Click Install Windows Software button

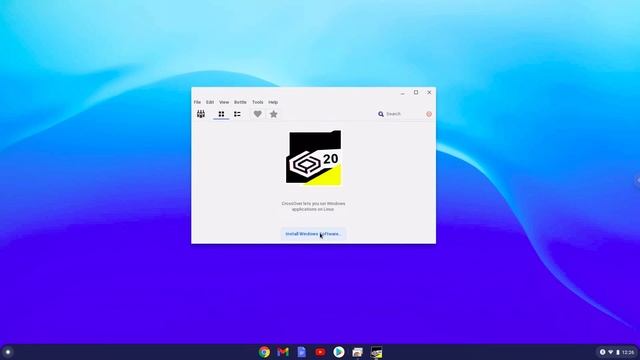click(x=313, y=234)
